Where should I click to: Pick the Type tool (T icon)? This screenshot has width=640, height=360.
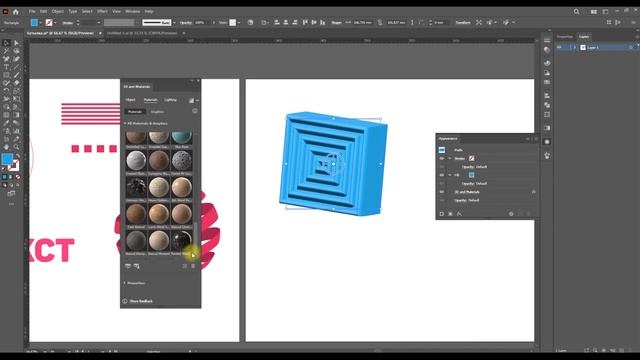6,67
